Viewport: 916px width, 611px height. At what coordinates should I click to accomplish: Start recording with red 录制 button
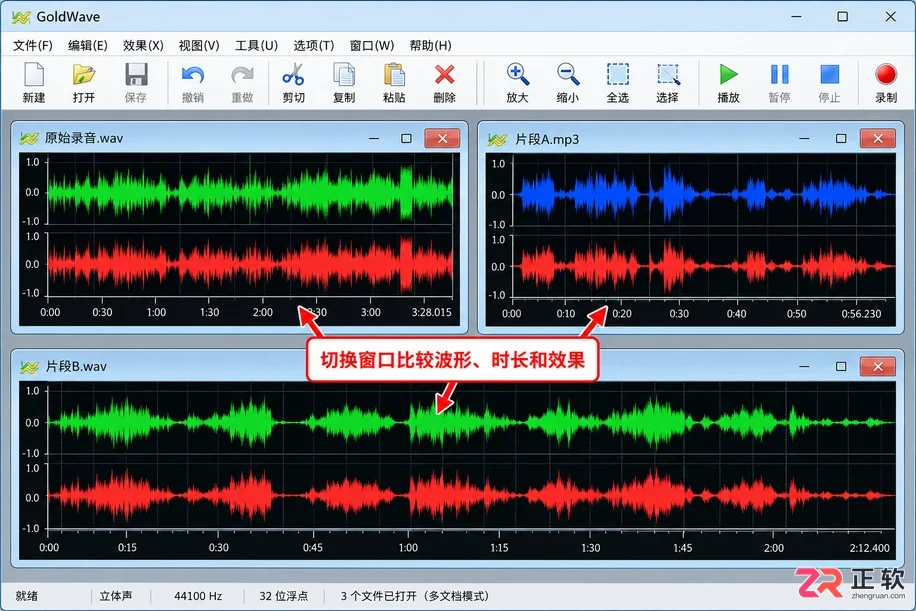coord(886,75)
